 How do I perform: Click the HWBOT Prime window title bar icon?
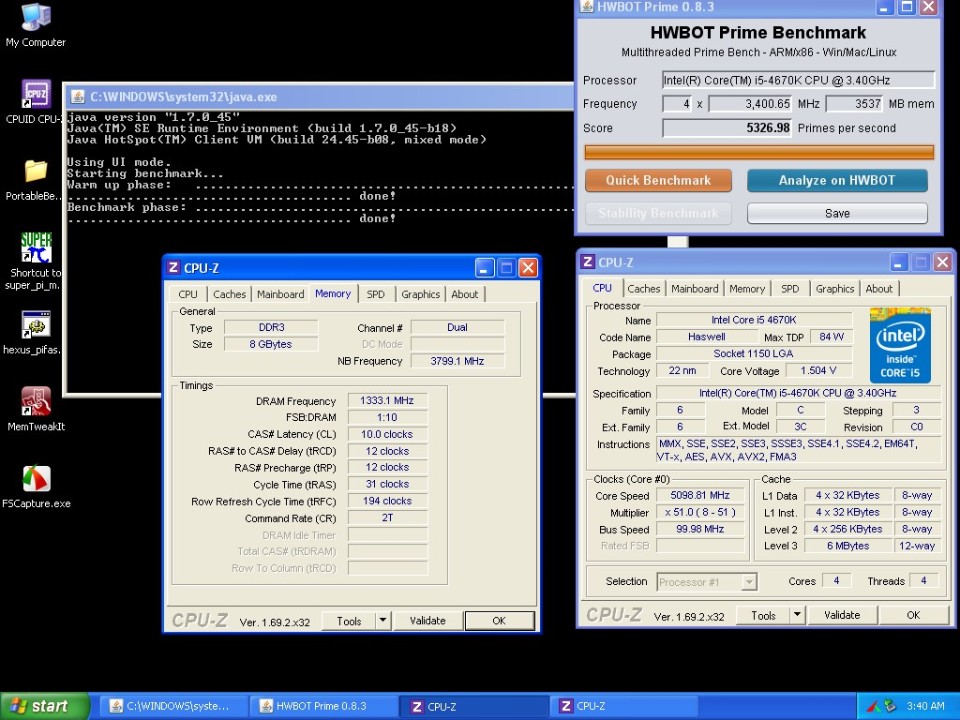coord(587,7)
